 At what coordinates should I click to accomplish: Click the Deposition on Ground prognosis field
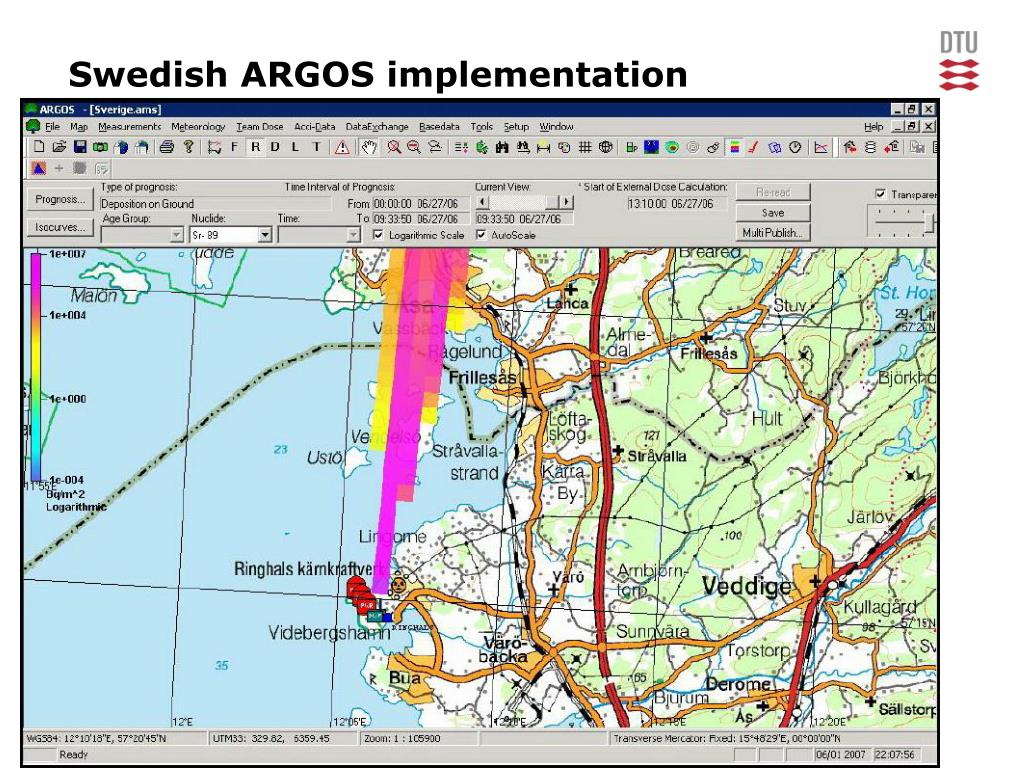point(216,204)
